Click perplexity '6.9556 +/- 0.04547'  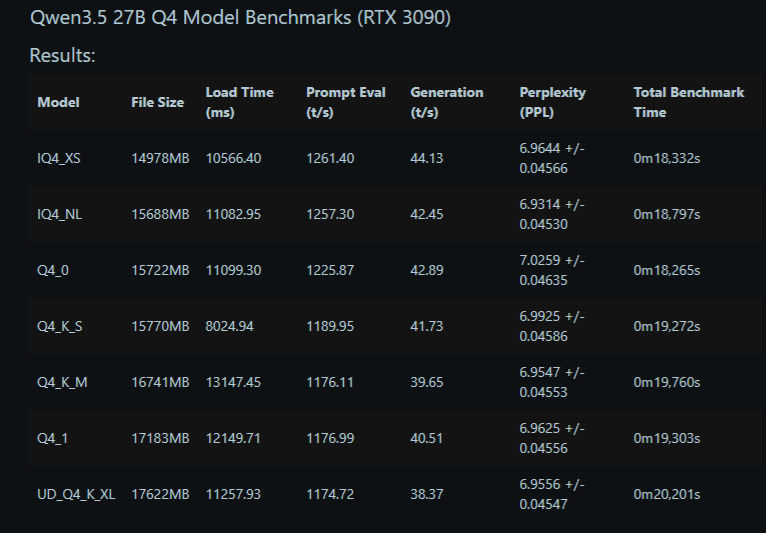click(552, 494)
